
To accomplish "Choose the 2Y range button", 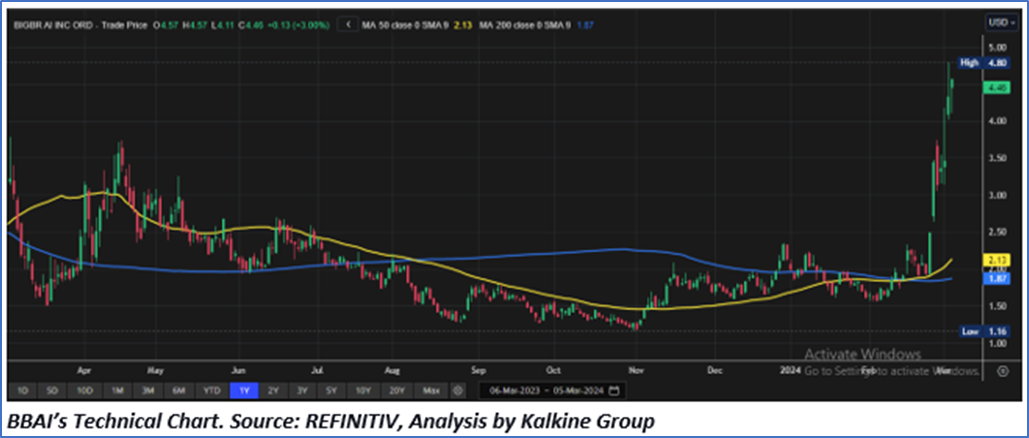I will point(273,391).
